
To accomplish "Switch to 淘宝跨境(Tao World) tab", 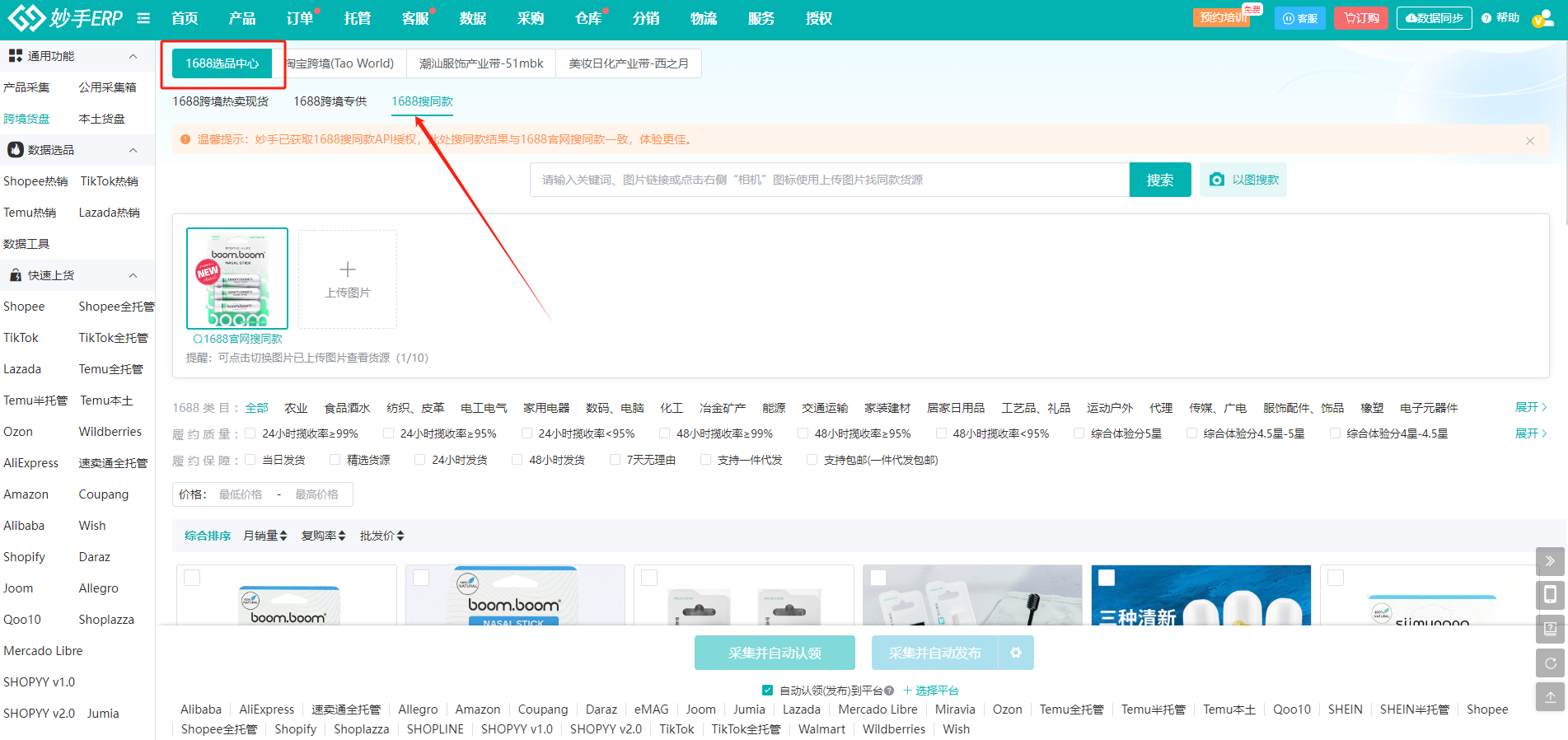I will (340, 63).
